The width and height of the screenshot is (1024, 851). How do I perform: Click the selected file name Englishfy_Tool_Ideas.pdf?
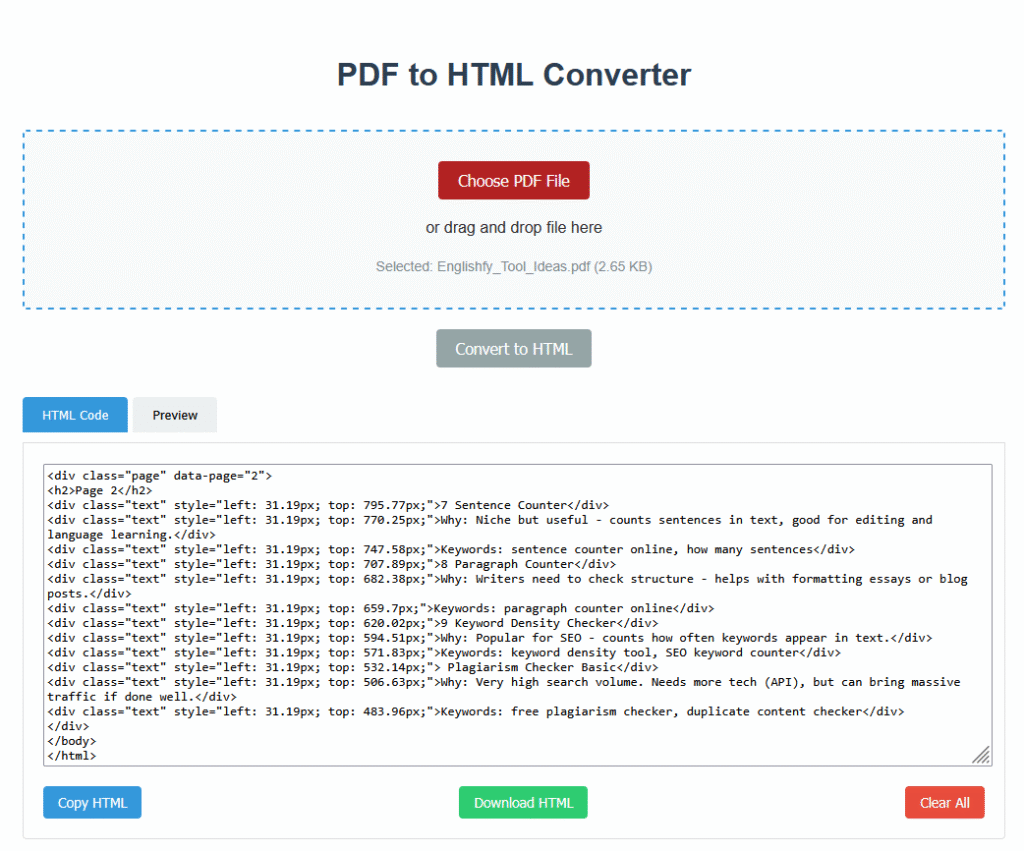coord(513,267)
